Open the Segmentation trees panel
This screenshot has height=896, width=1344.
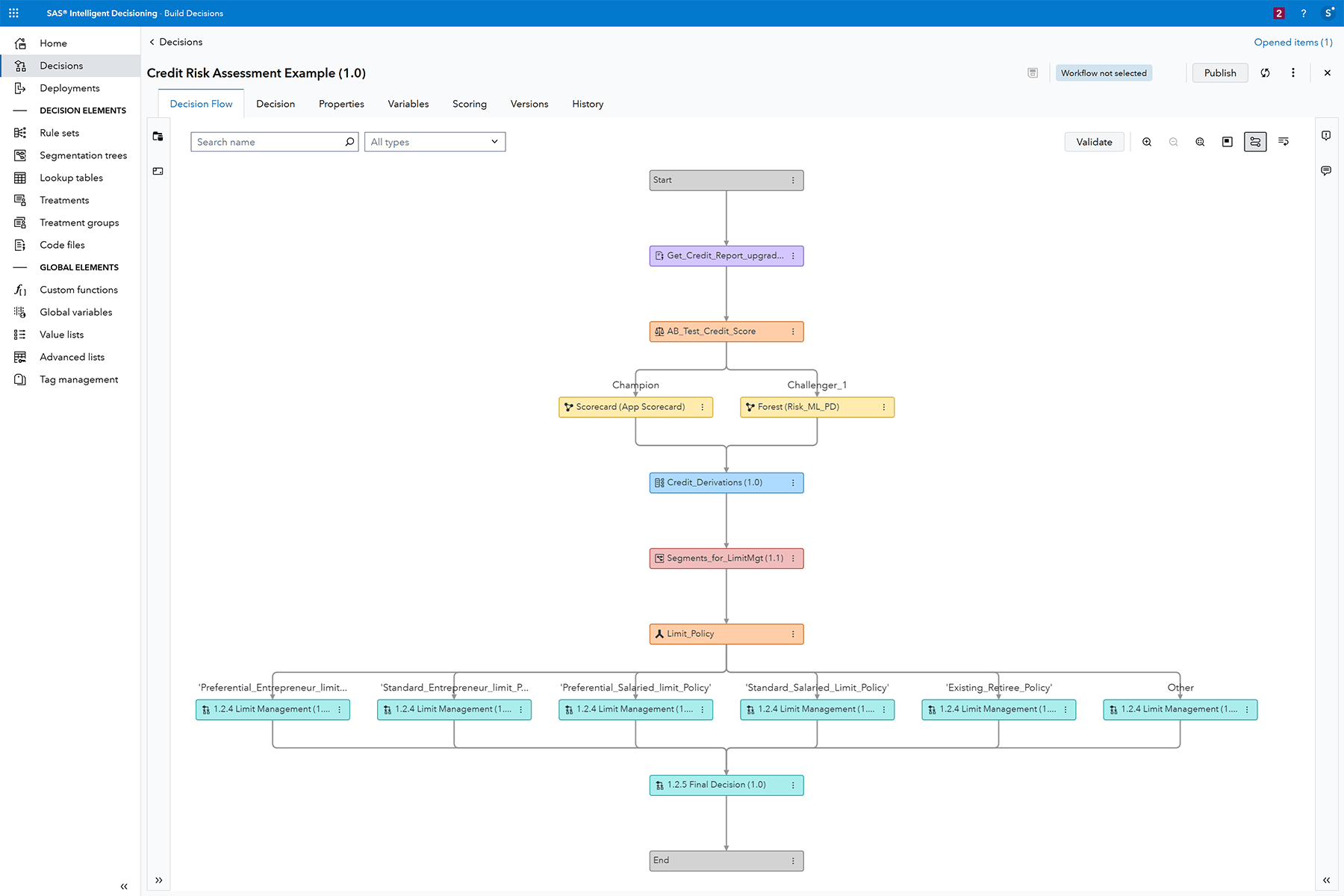click(83, 155)
